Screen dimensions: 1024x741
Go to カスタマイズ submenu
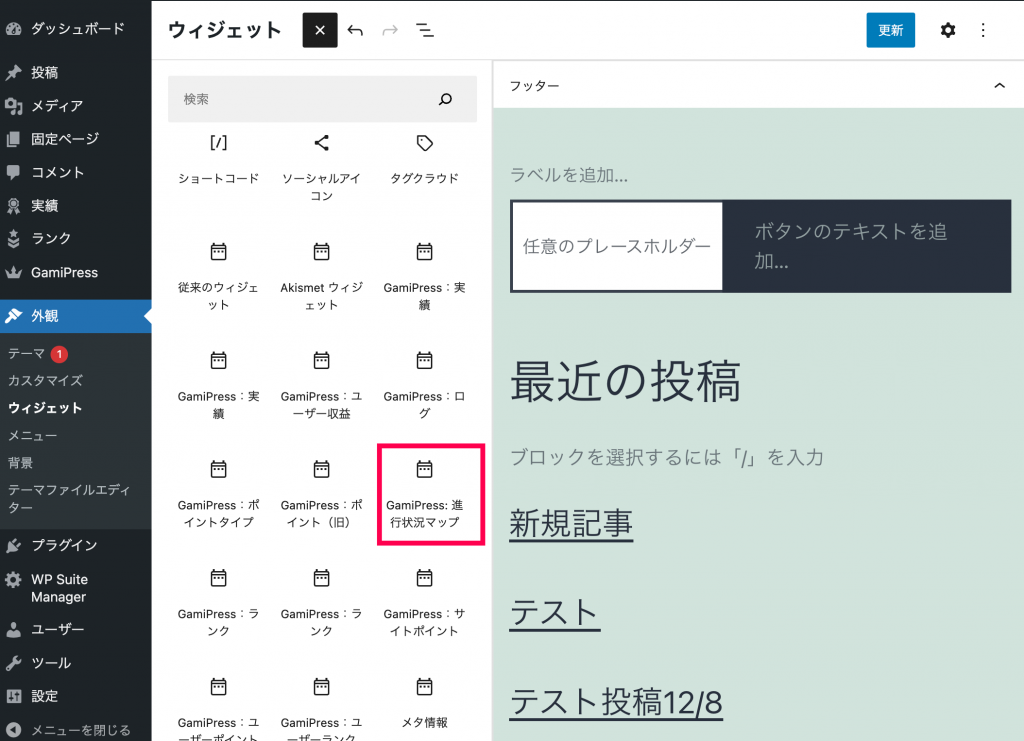(x=46, y=381)
